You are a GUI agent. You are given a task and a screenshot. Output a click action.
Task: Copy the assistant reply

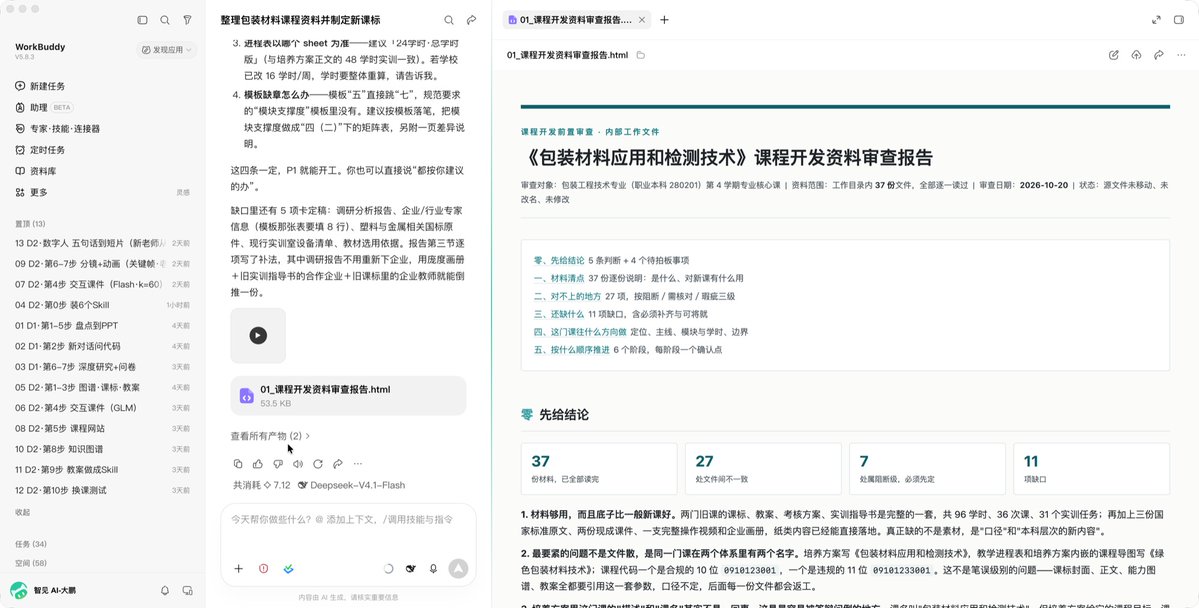pyautogui.click(x=238, y=463)
